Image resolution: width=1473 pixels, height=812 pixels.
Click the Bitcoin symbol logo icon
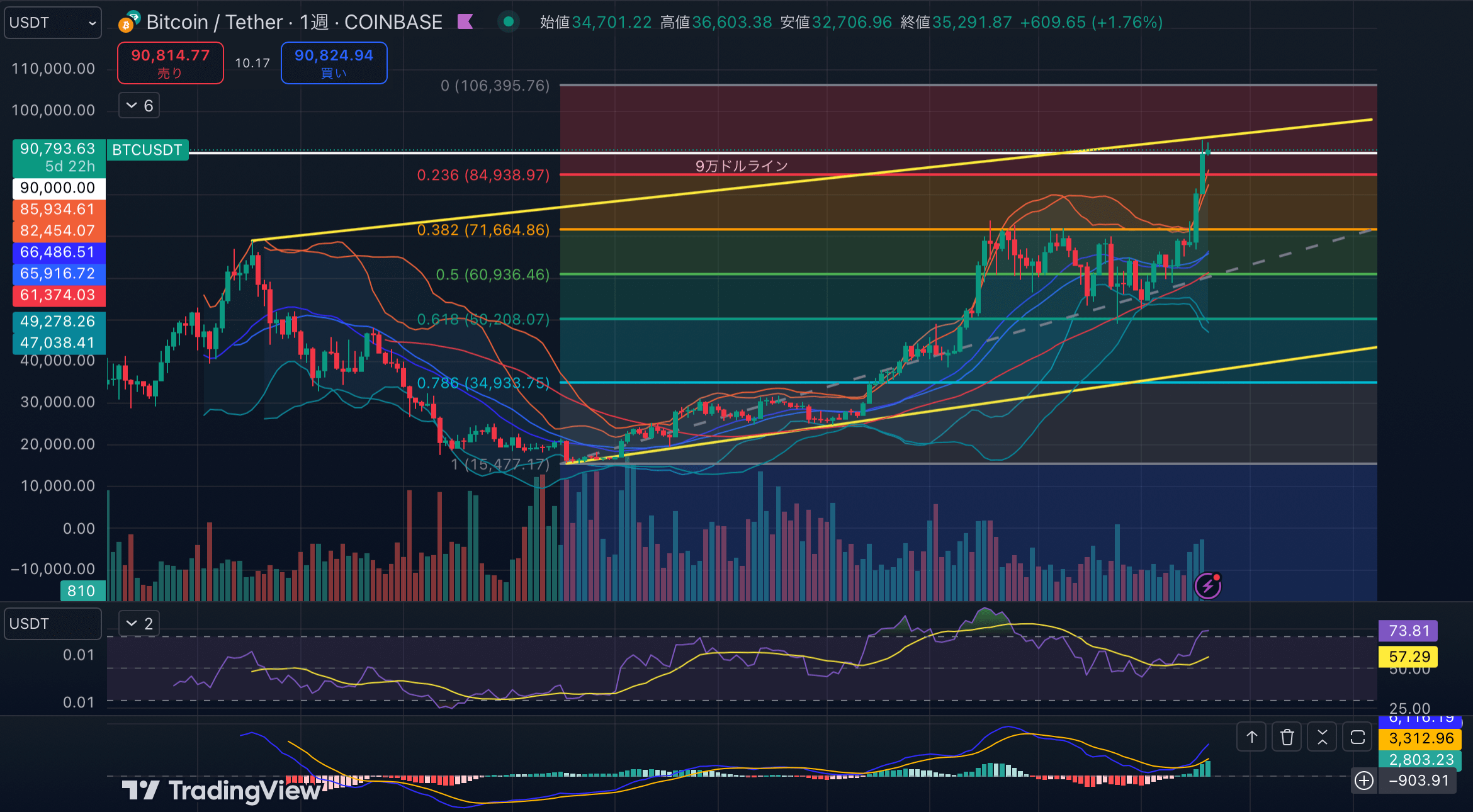click(x=128, y=22)
